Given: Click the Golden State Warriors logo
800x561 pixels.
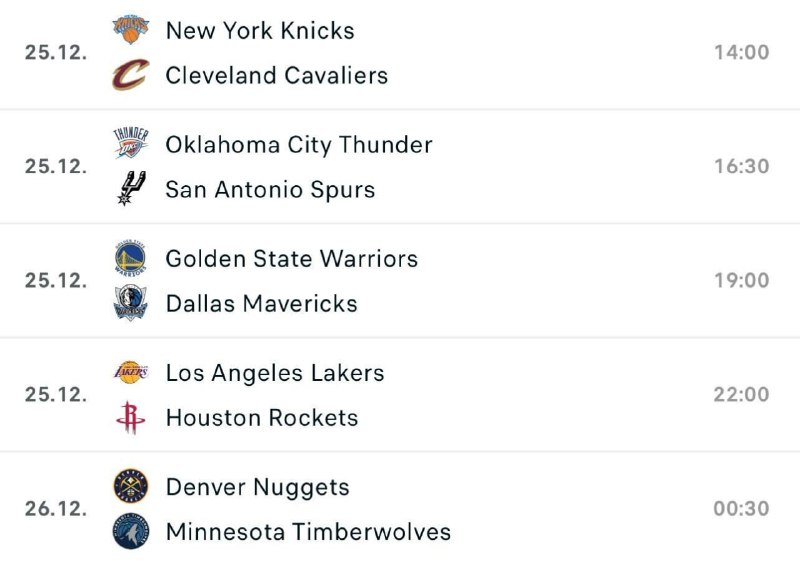Looking at the screenshot, I should pos(130,258).
